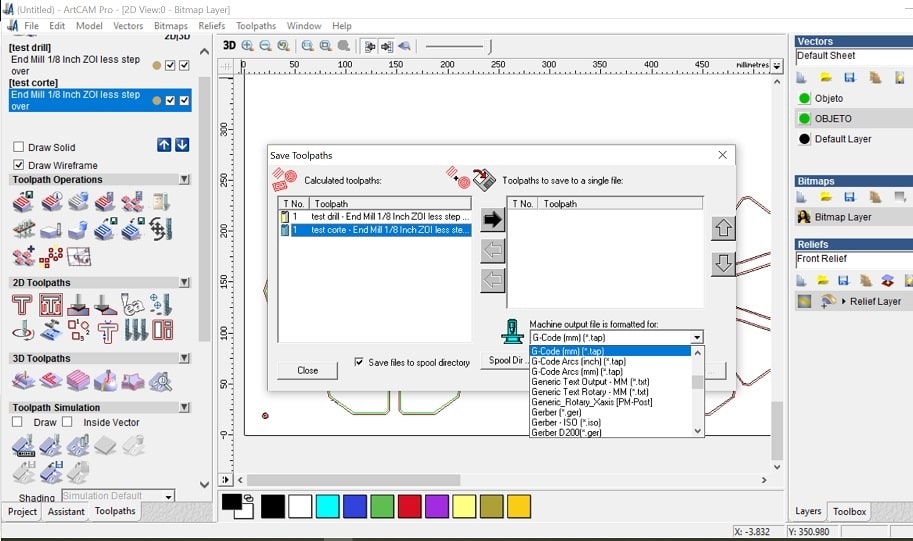Toggle the simulation Draw checkbox
This screenshot has height=541, width=913.
[17, 422]
